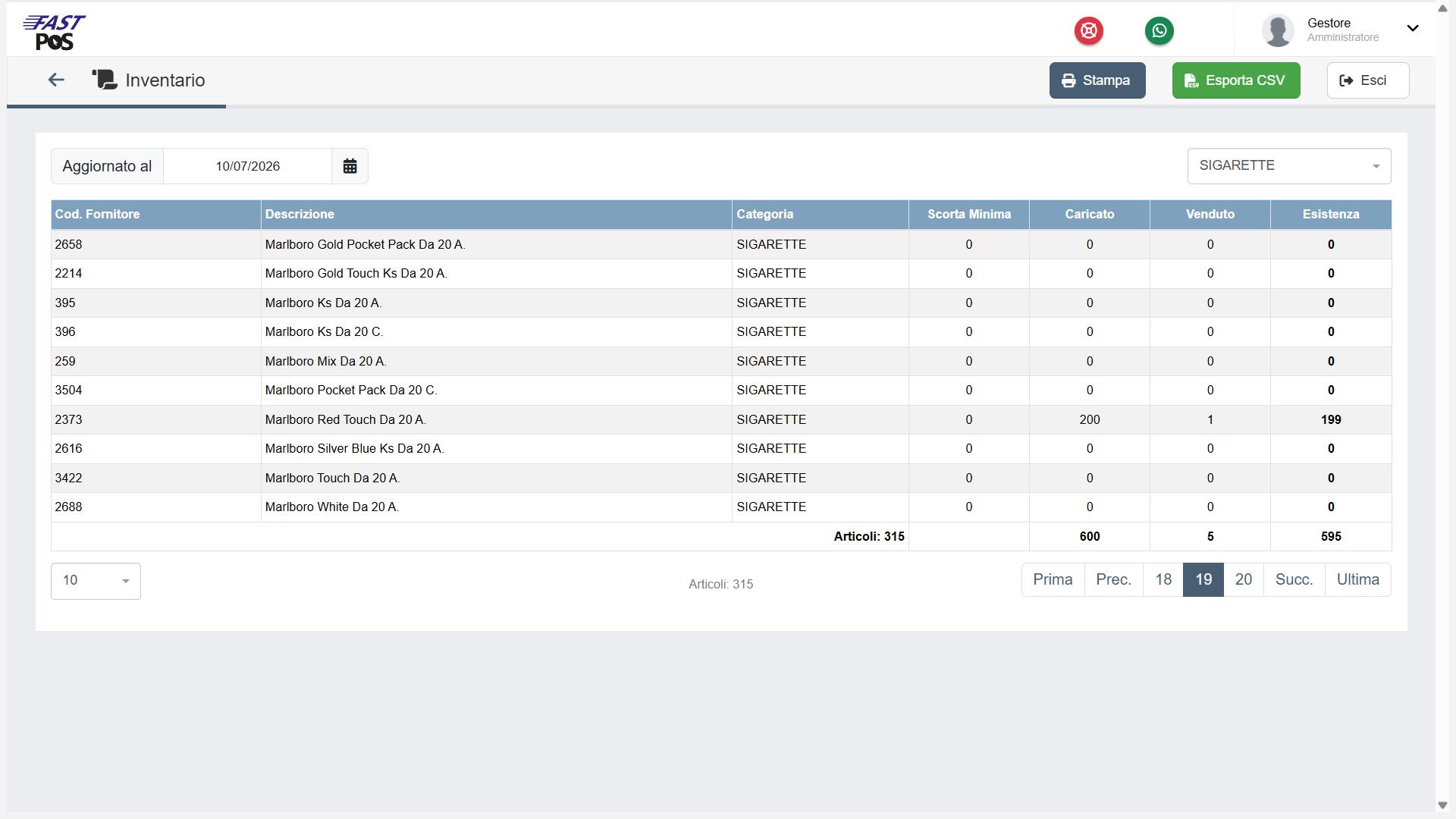Go back using the left arrow
1456x819 pixels.
pyautogui.click(x=56, y=80)
